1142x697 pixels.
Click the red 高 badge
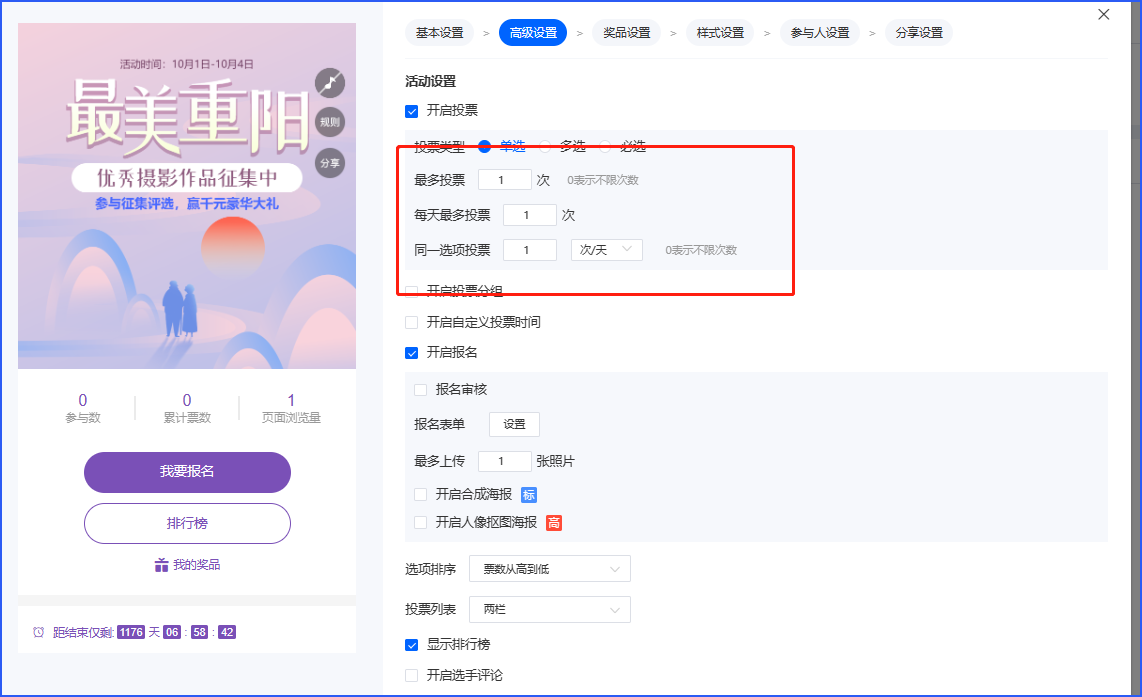554,523
